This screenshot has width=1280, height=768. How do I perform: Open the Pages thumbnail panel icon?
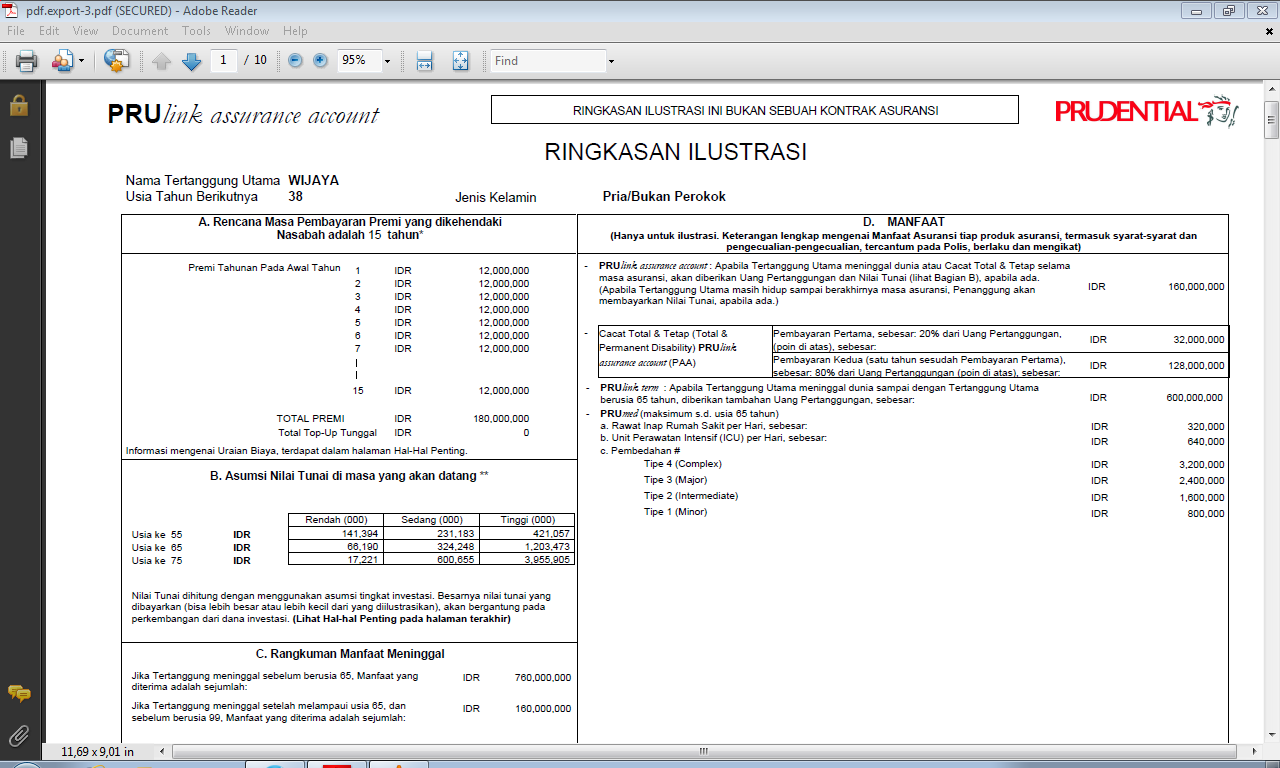tap(18, 148)
